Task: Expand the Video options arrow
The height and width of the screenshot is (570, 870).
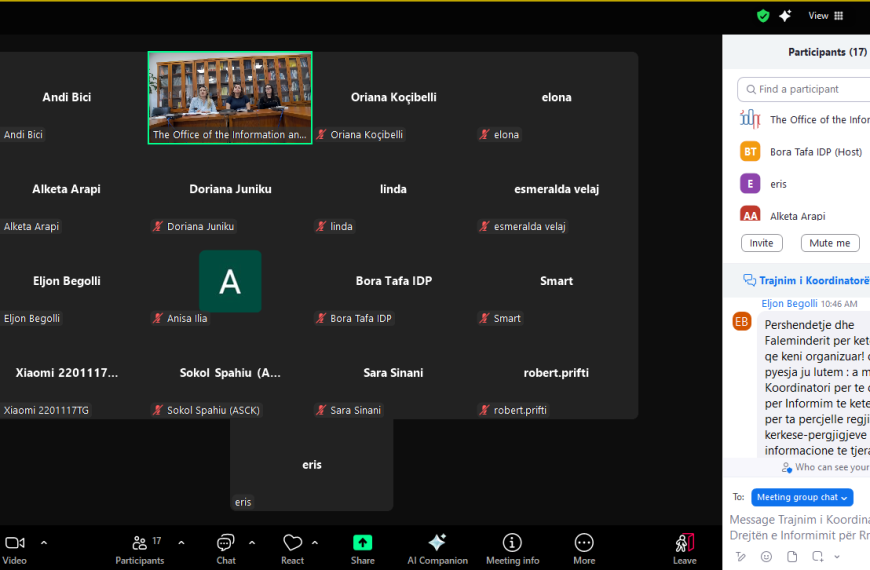Action: (x=44, y=542)
